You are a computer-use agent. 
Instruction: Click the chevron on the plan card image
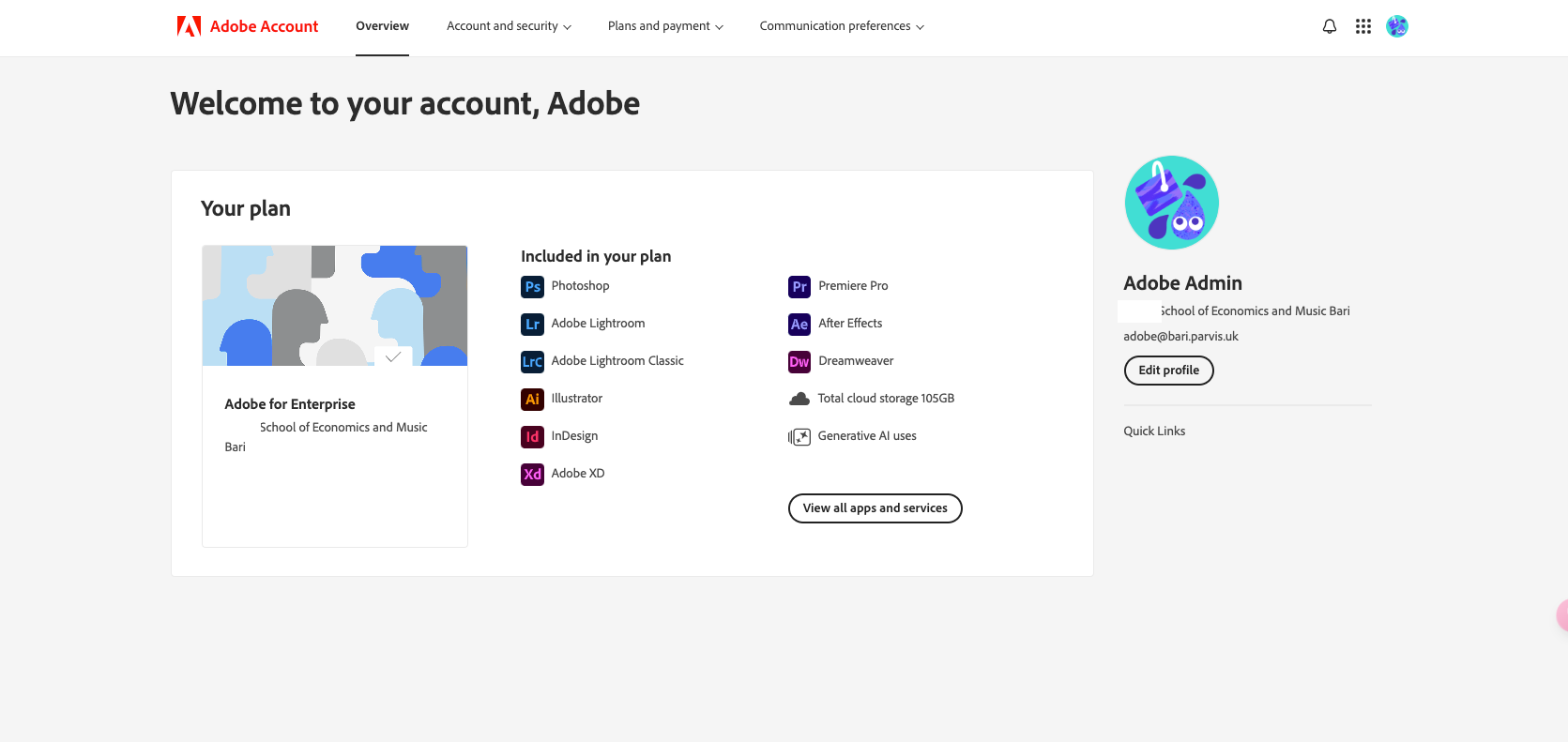[393, 356]
